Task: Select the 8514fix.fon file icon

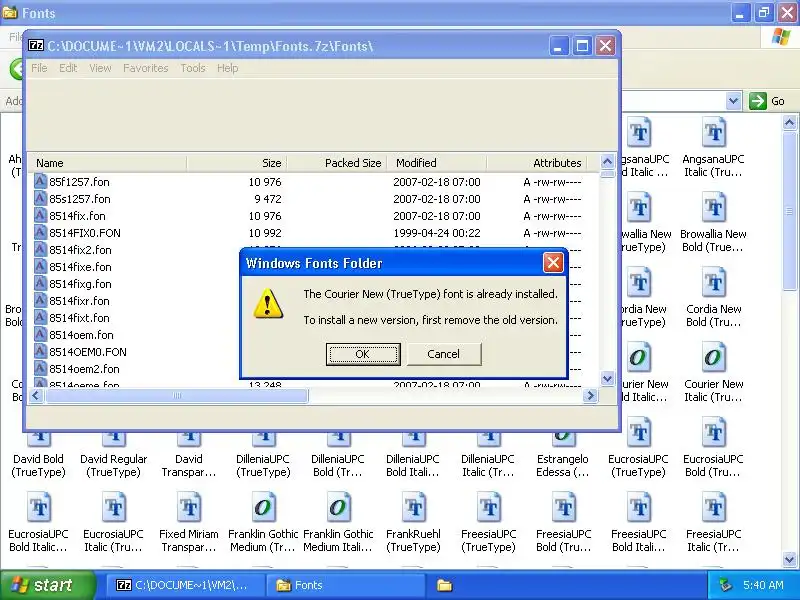Action: pyautogui.click(x=40, y=215)
